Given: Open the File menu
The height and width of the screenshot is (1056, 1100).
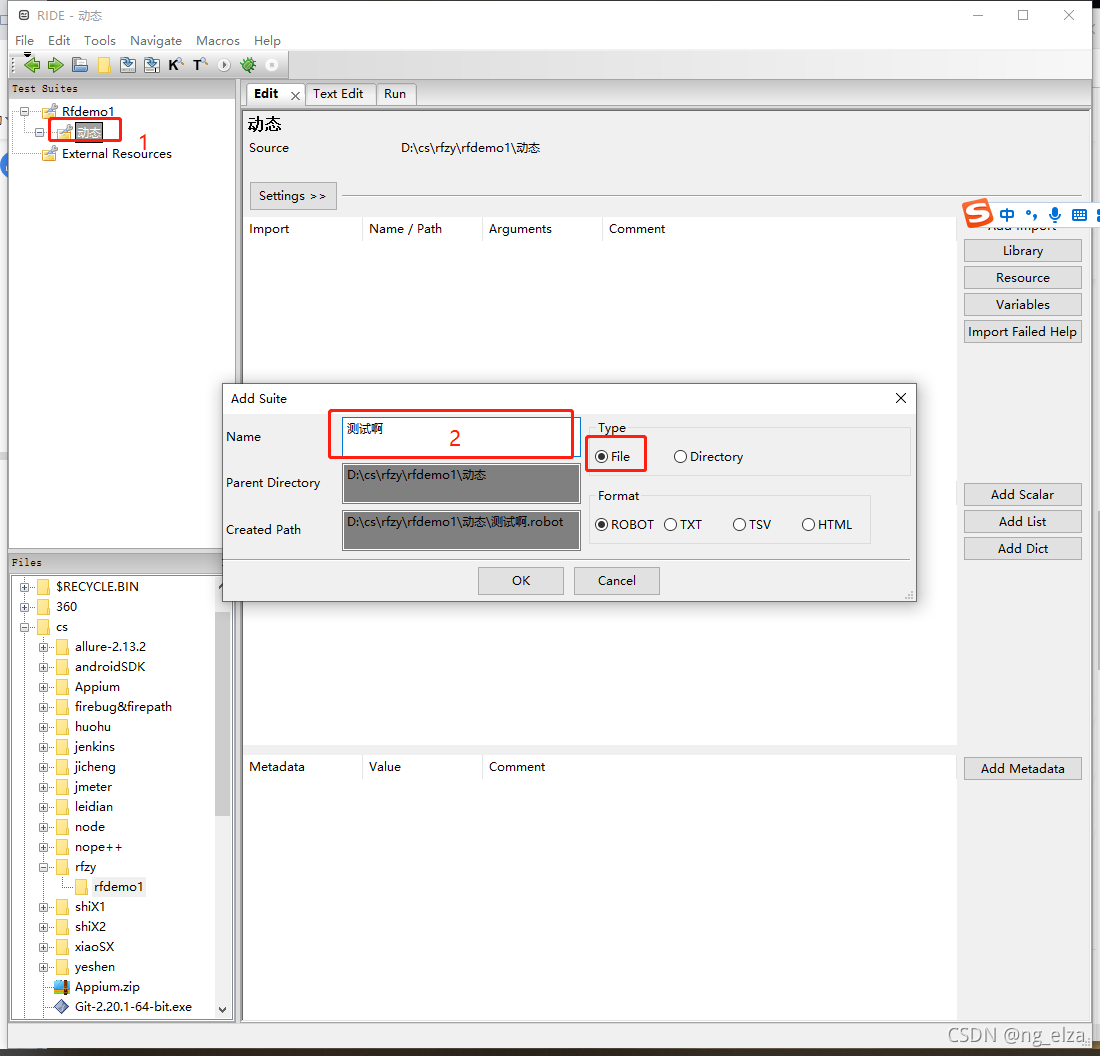Looking at the screenshot, I should (x=25, y=41).
